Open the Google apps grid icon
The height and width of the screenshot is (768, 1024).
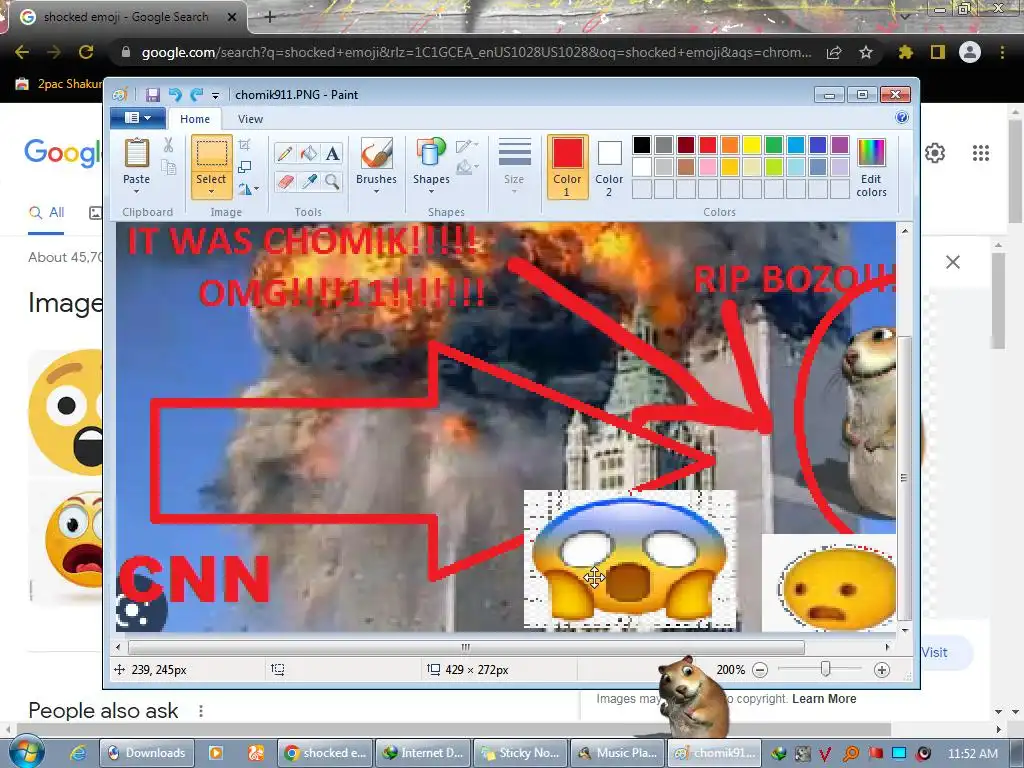click(981, 153)
